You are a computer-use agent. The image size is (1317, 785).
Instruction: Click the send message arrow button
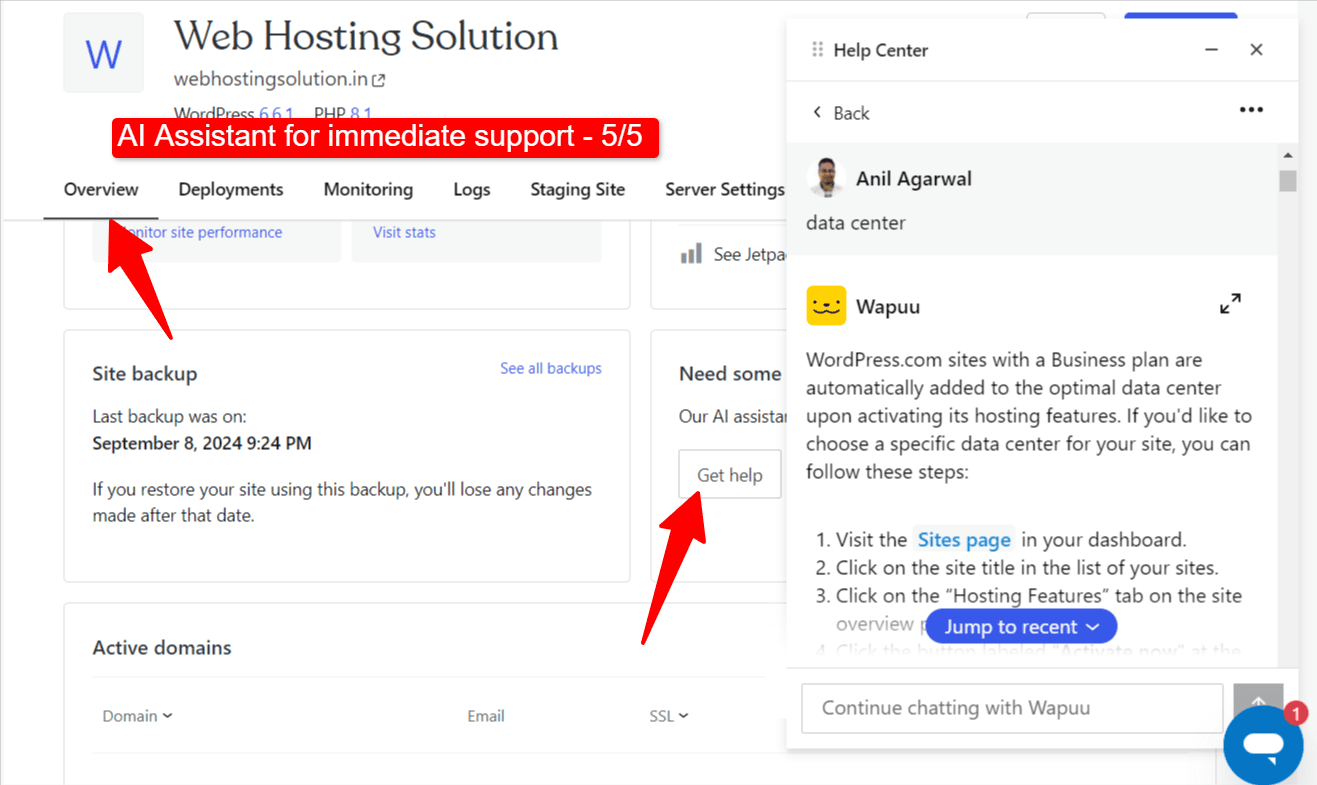pyautogui.click(x=1257, y=705)
